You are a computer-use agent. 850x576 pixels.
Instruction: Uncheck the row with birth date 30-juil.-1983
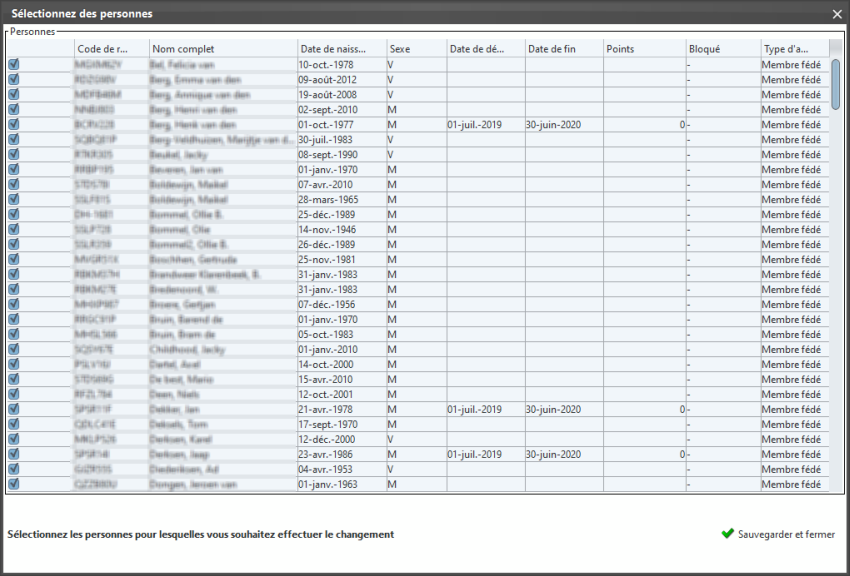point(14,139)
